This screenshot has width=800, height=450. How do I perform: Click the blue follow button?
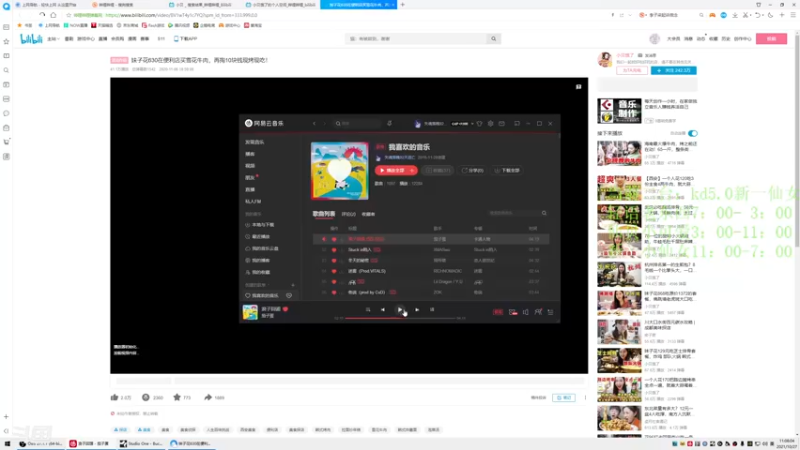[673, 70]
